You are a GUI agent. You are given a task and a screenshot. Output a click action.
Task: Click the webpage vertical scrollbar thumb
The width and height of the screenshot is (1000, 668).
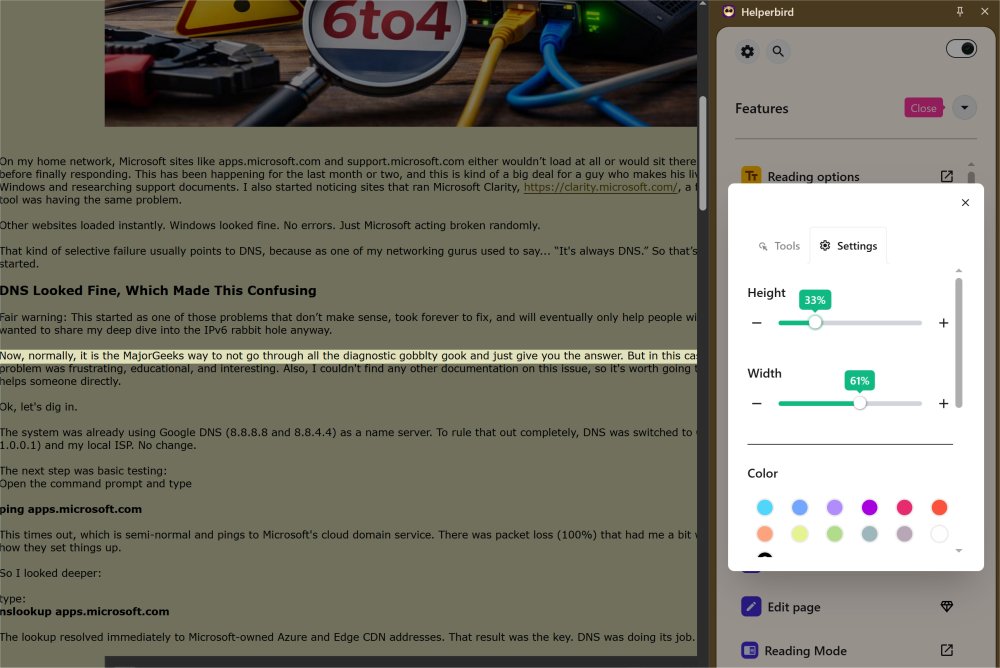point(703,153)
